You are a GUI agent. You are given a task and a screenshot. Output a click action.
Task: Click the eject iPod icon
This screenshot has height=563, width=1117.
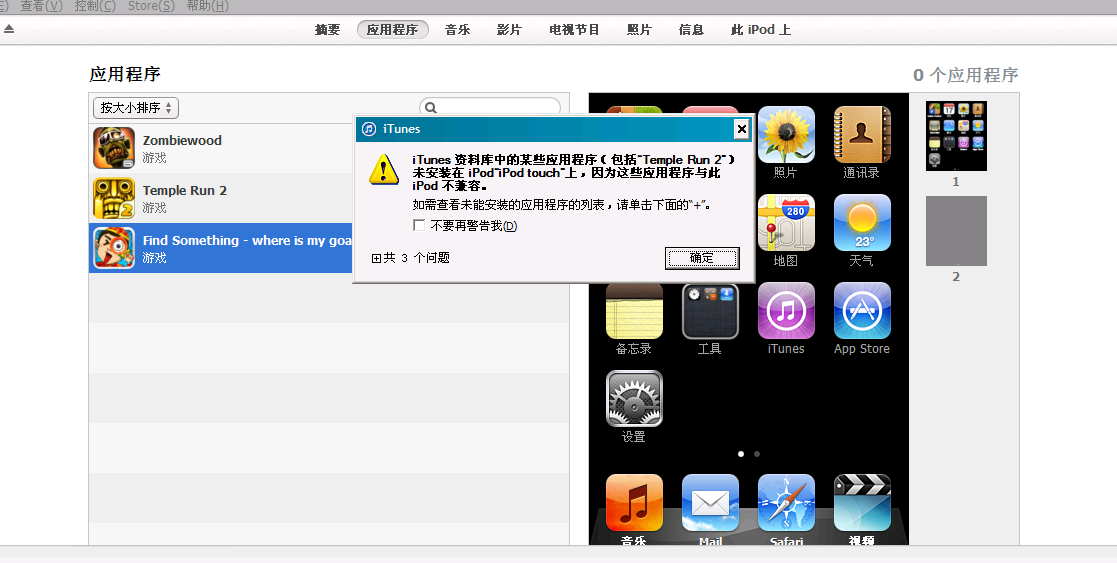click(x=9, y=29)
